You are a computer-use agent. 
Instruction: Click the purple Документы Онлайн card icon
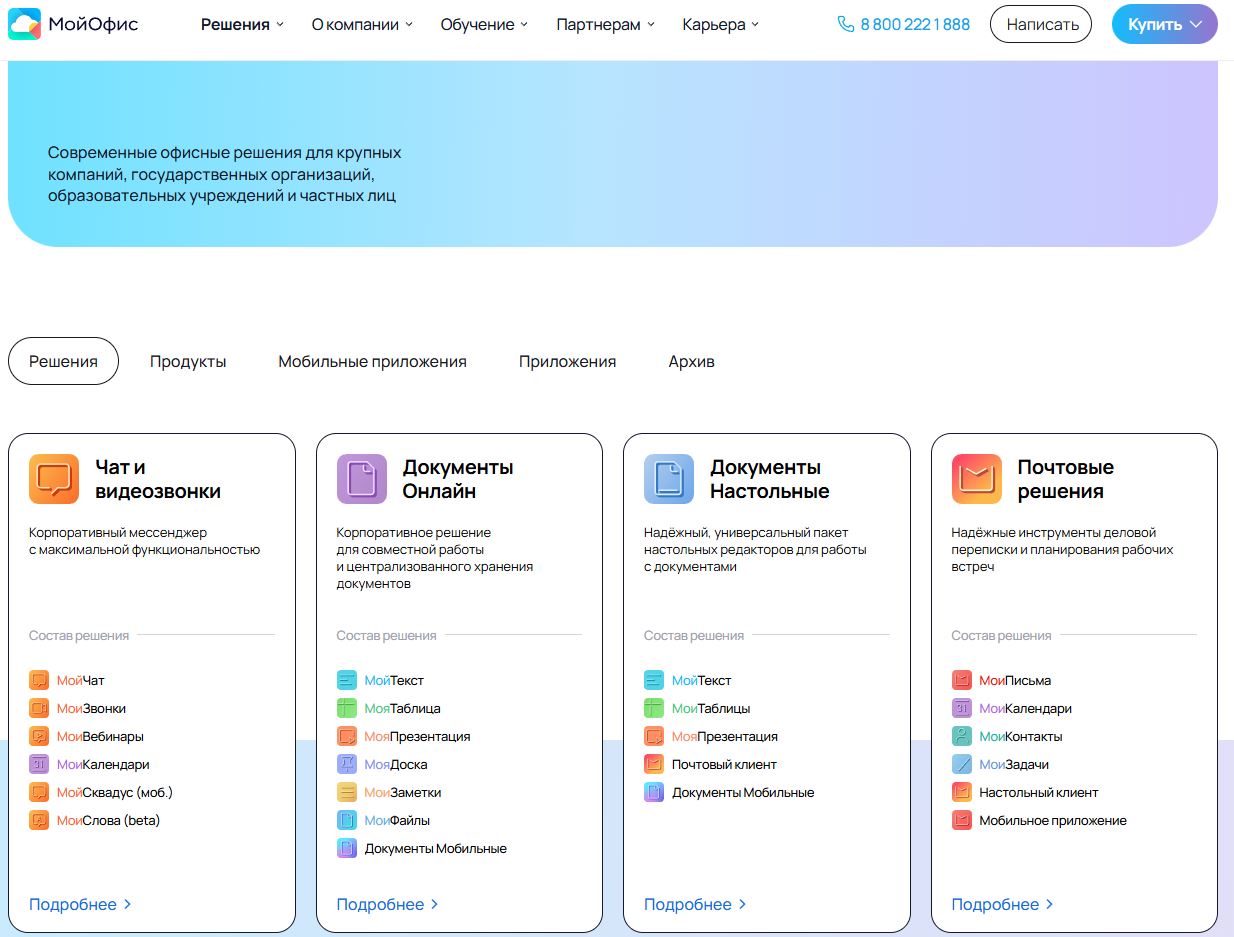click(x=362, y=479)
